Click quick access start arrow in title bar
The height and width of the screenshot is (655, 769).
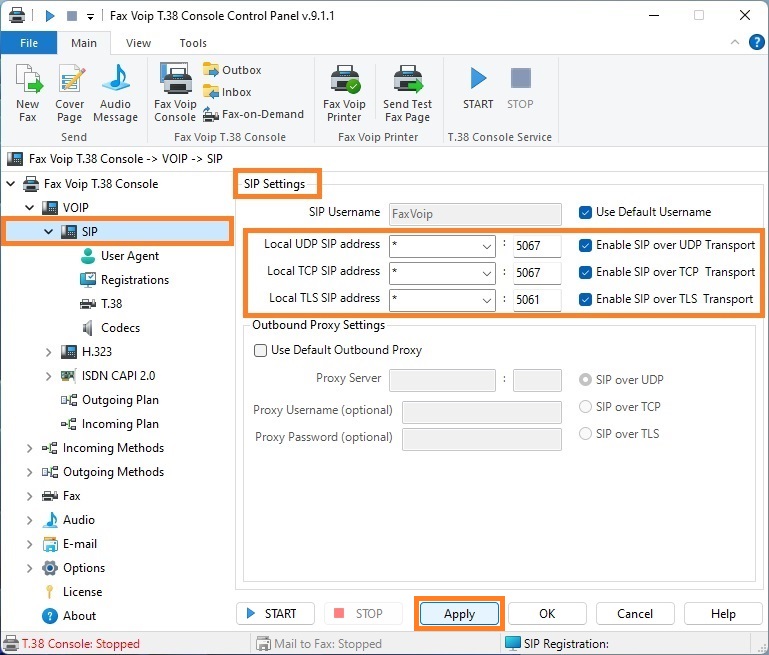50,16
